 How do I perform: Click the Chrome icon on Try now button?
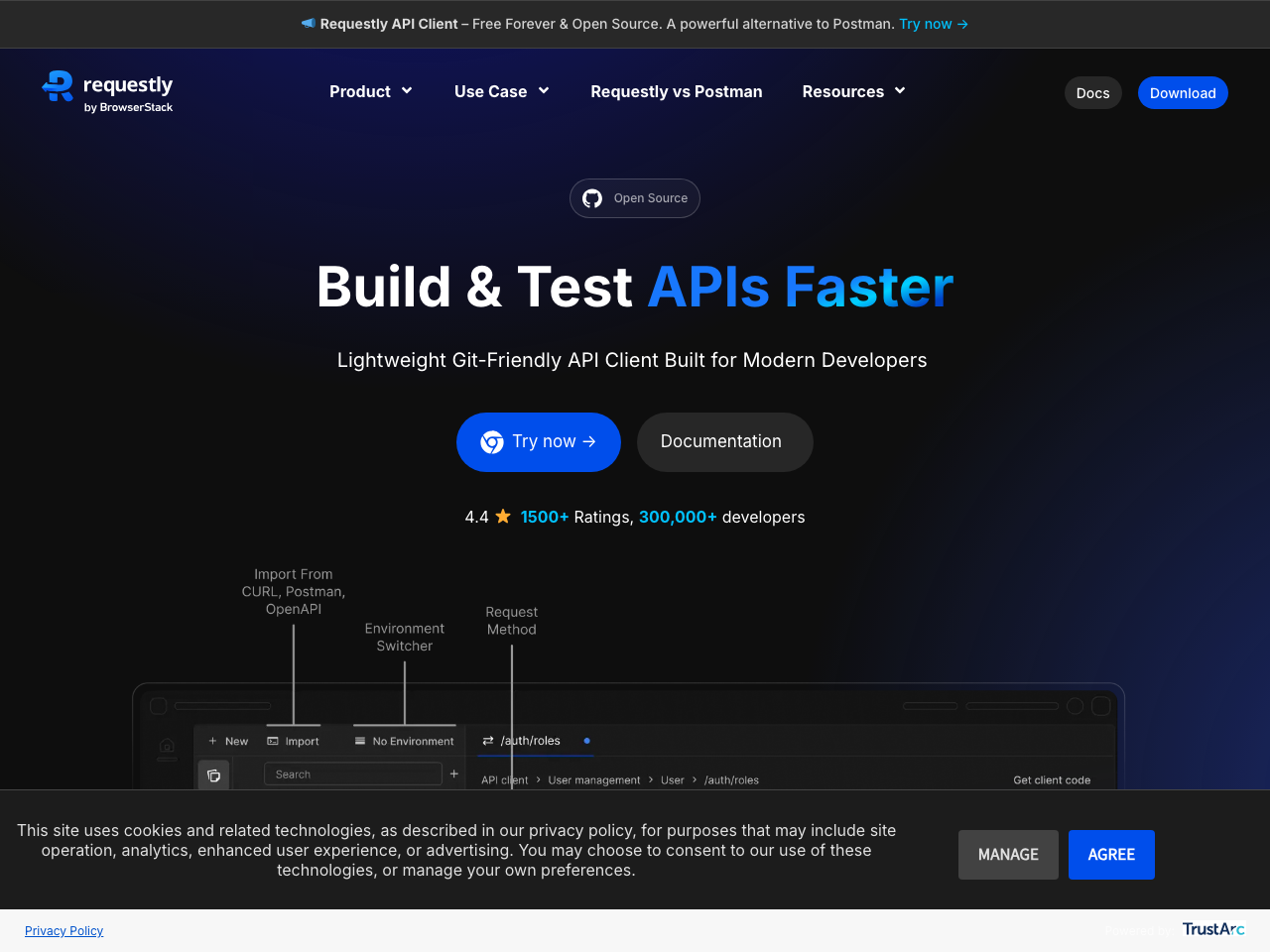(492, 442)
